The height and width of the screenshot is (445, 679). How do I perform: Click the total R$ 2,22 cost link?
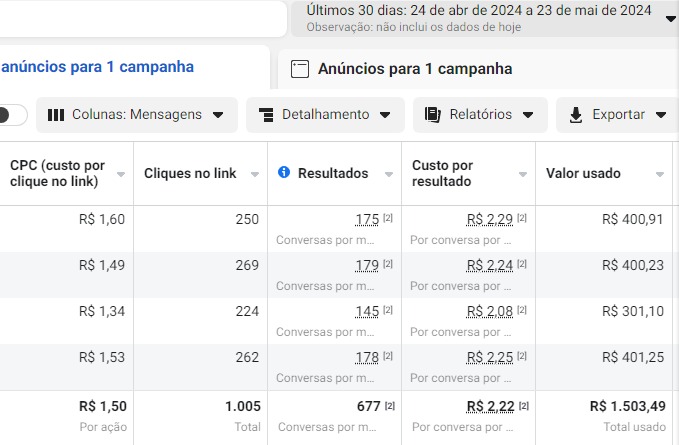coord(490,406)
